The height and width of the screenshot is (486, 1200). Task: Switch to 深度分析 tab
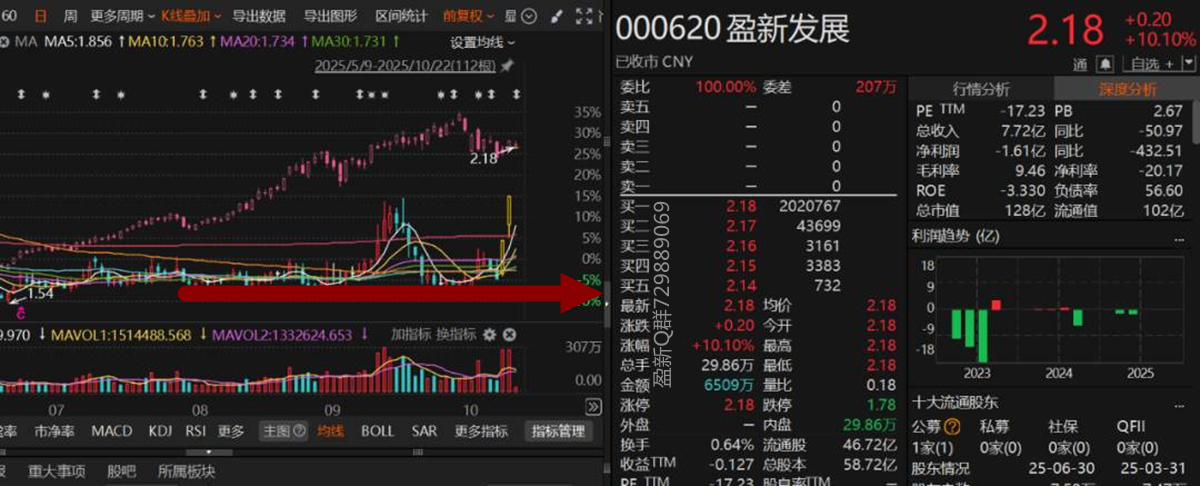pos(1128,89)
